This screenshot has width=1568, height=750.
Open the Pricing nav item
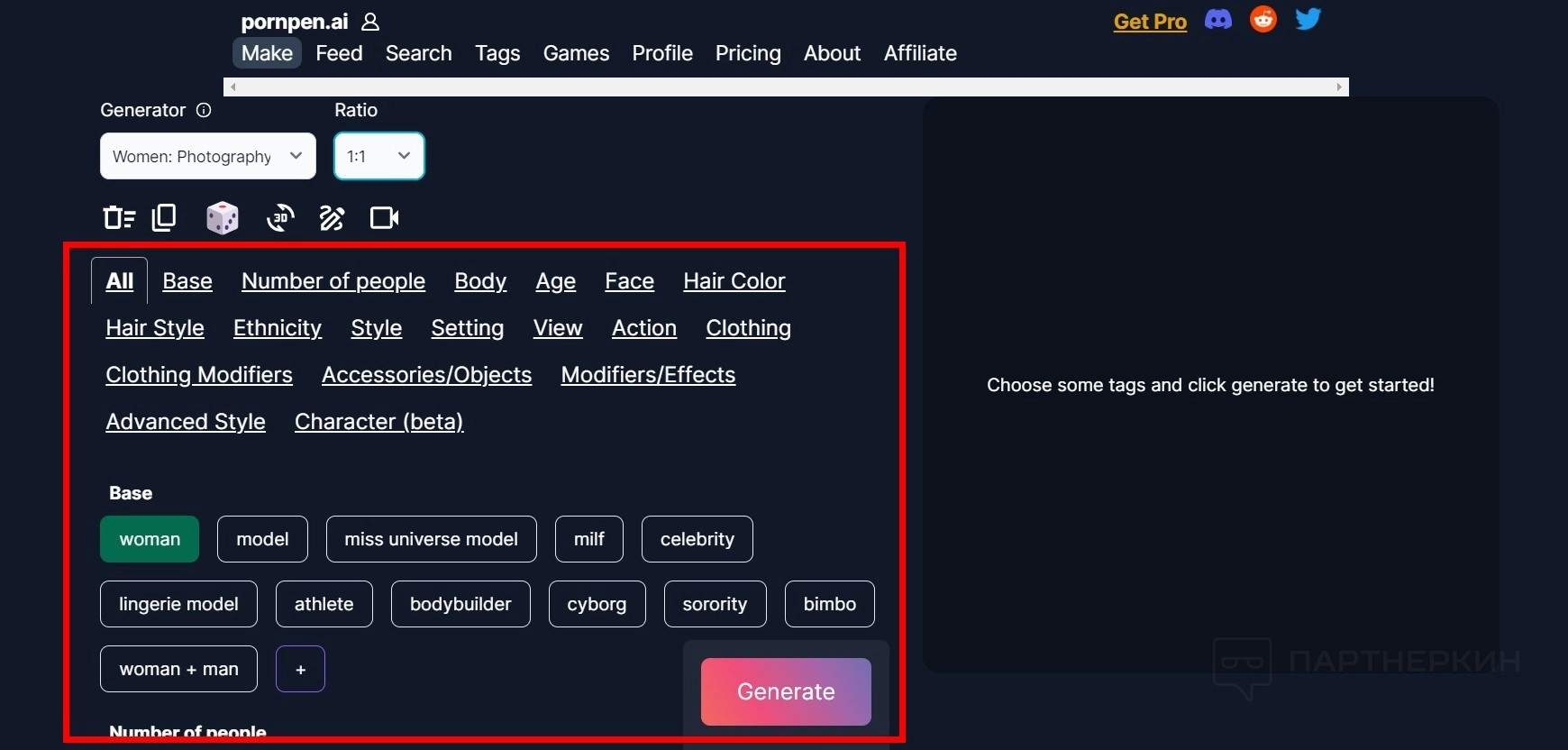coord(748,53)
